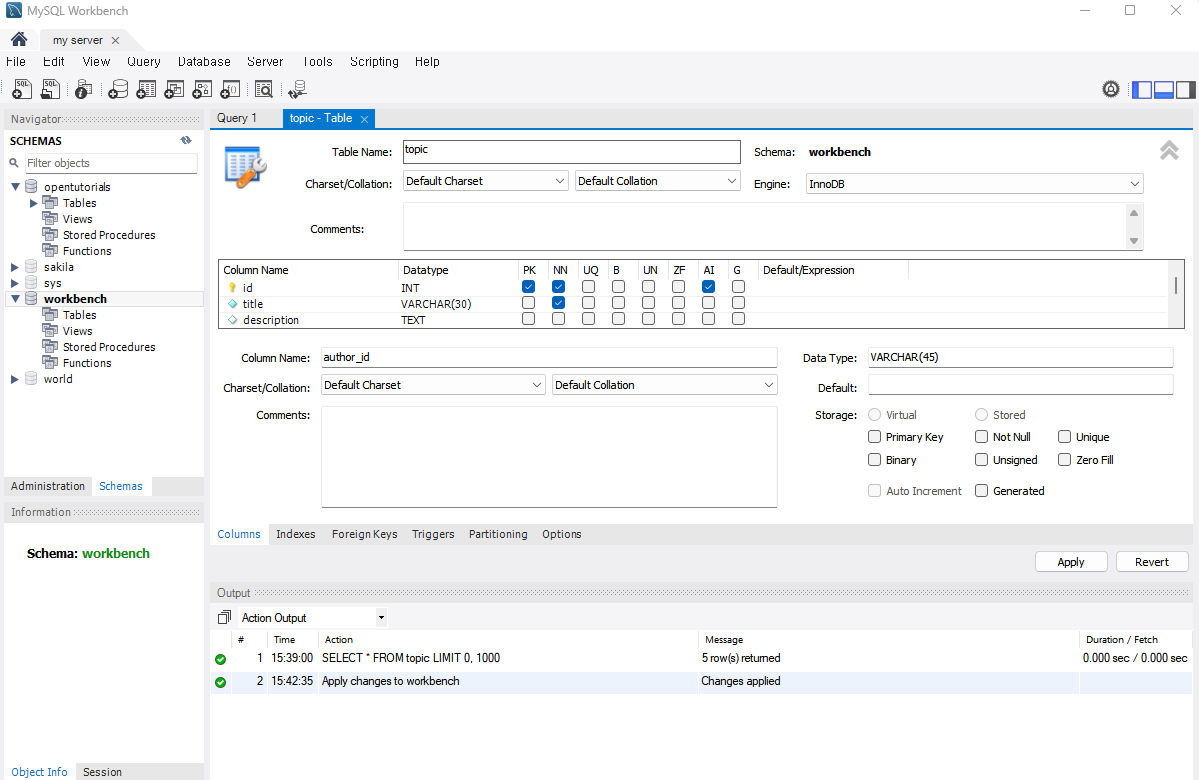Click the Apply button
The width and height of the screenshot is (1199, 780).
pos(1071,561)
